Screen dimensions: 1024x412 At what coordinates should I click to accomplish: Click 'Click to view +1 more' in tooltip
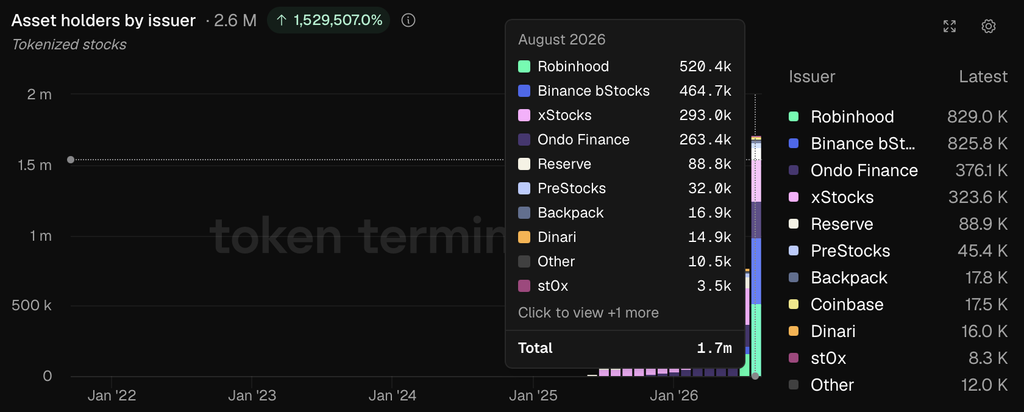(588, 313)
